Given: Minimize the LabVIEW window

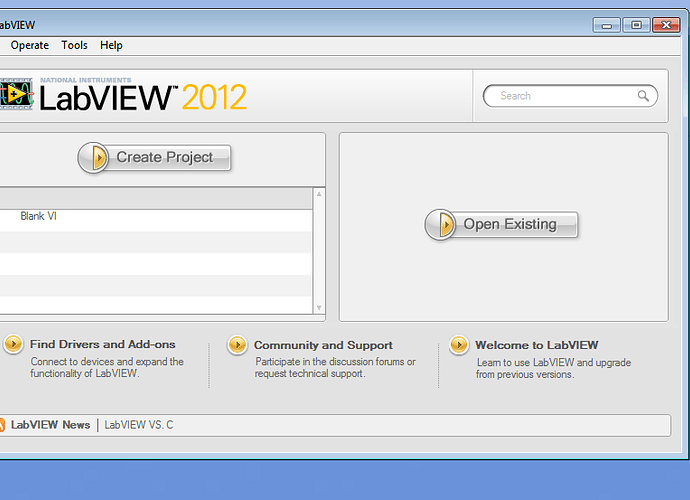Looking at the screenshot, I should pyautogui.click(x=606, y=25).
